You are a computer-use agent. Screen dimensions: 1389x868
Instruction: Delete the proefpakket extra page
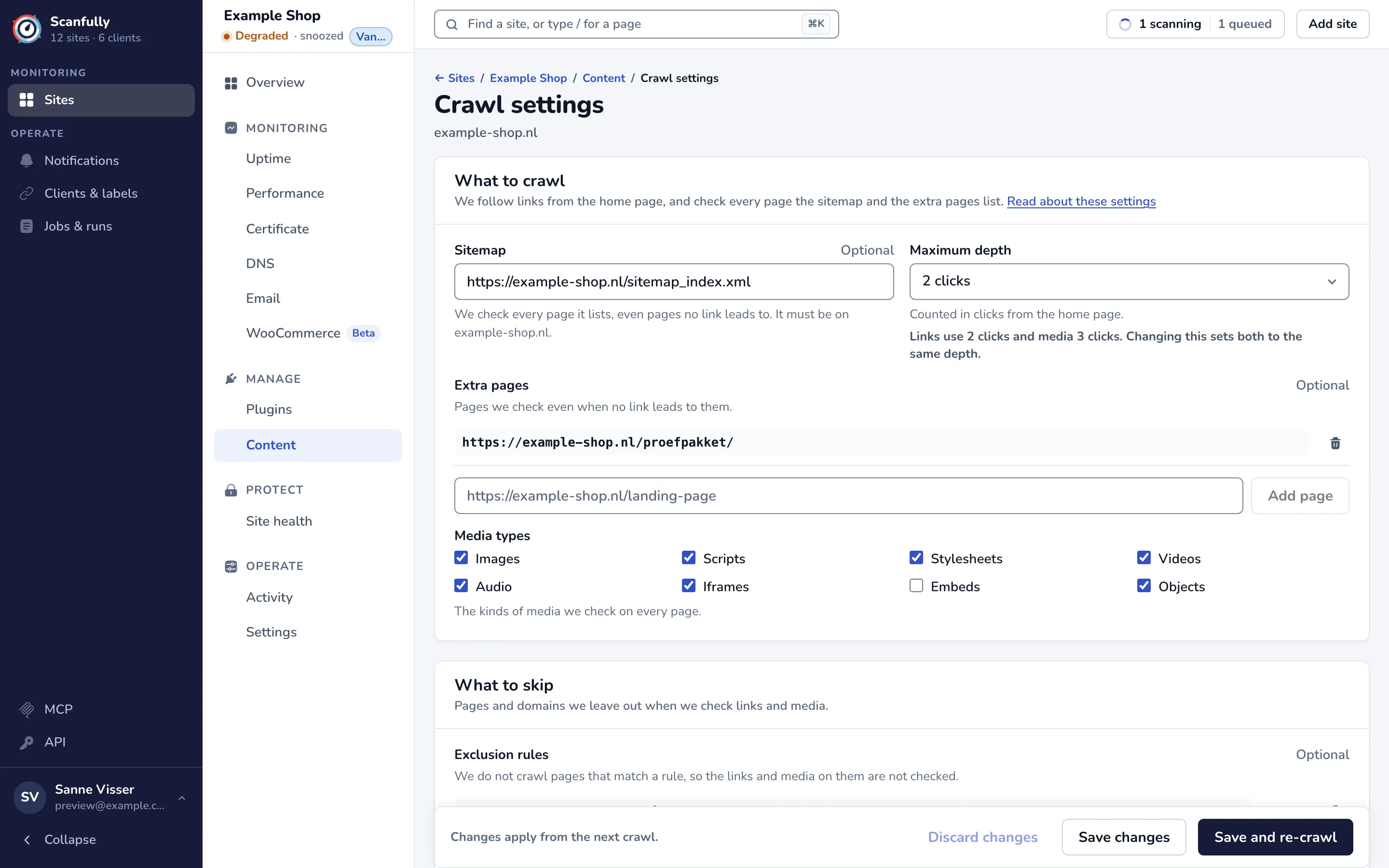tap(1335, 443)
